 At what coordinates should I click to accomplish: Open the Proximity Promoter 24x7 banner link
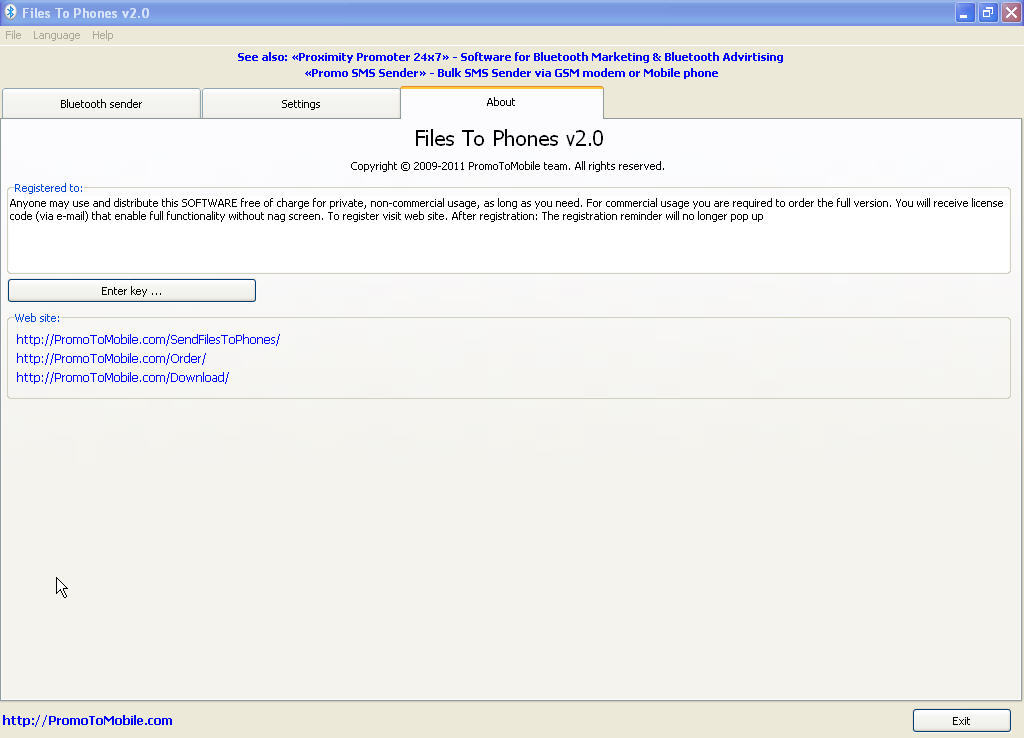tap(510, 57)
